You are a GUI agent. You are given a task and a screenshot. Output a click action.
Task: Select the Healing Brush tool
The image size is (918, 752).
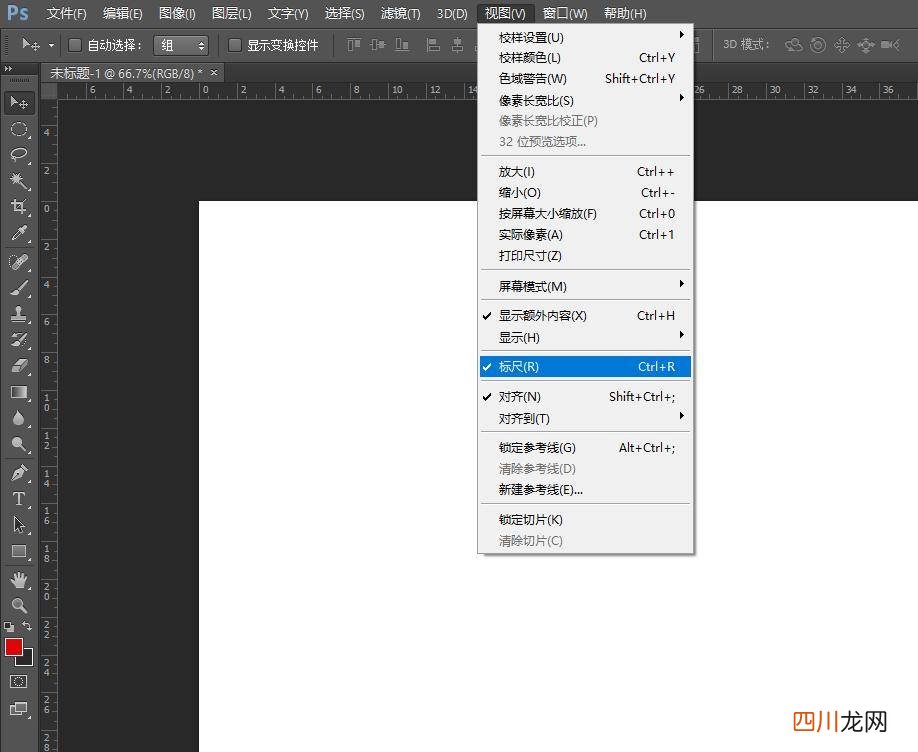19,261
